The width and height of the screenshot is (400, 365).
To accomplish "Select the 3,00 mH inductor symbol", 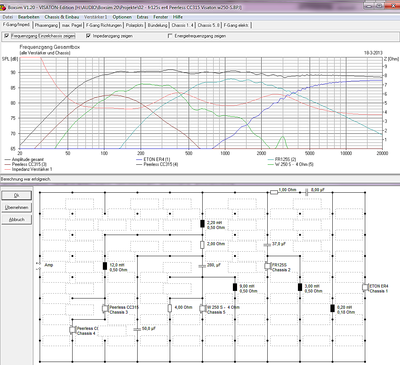I will tap(300, 287).
